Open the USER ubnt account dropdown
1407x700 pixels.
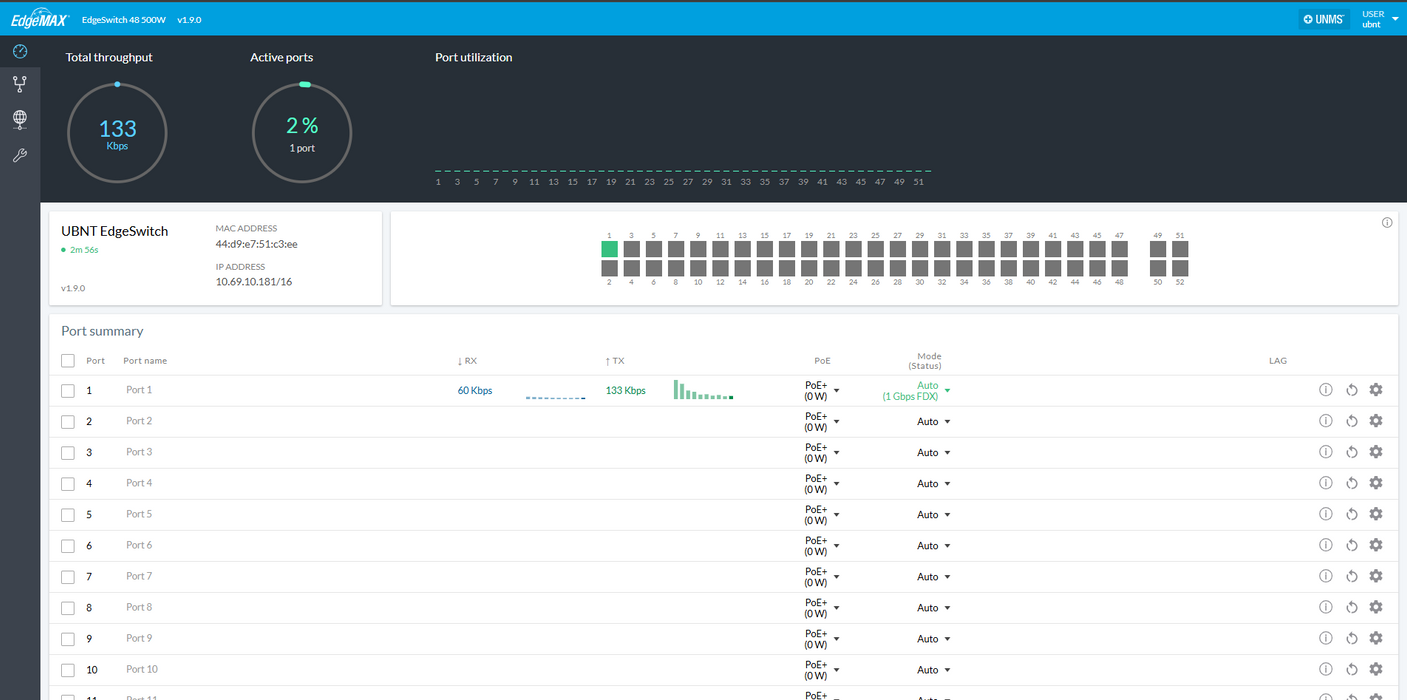[x=1380, y=19]
